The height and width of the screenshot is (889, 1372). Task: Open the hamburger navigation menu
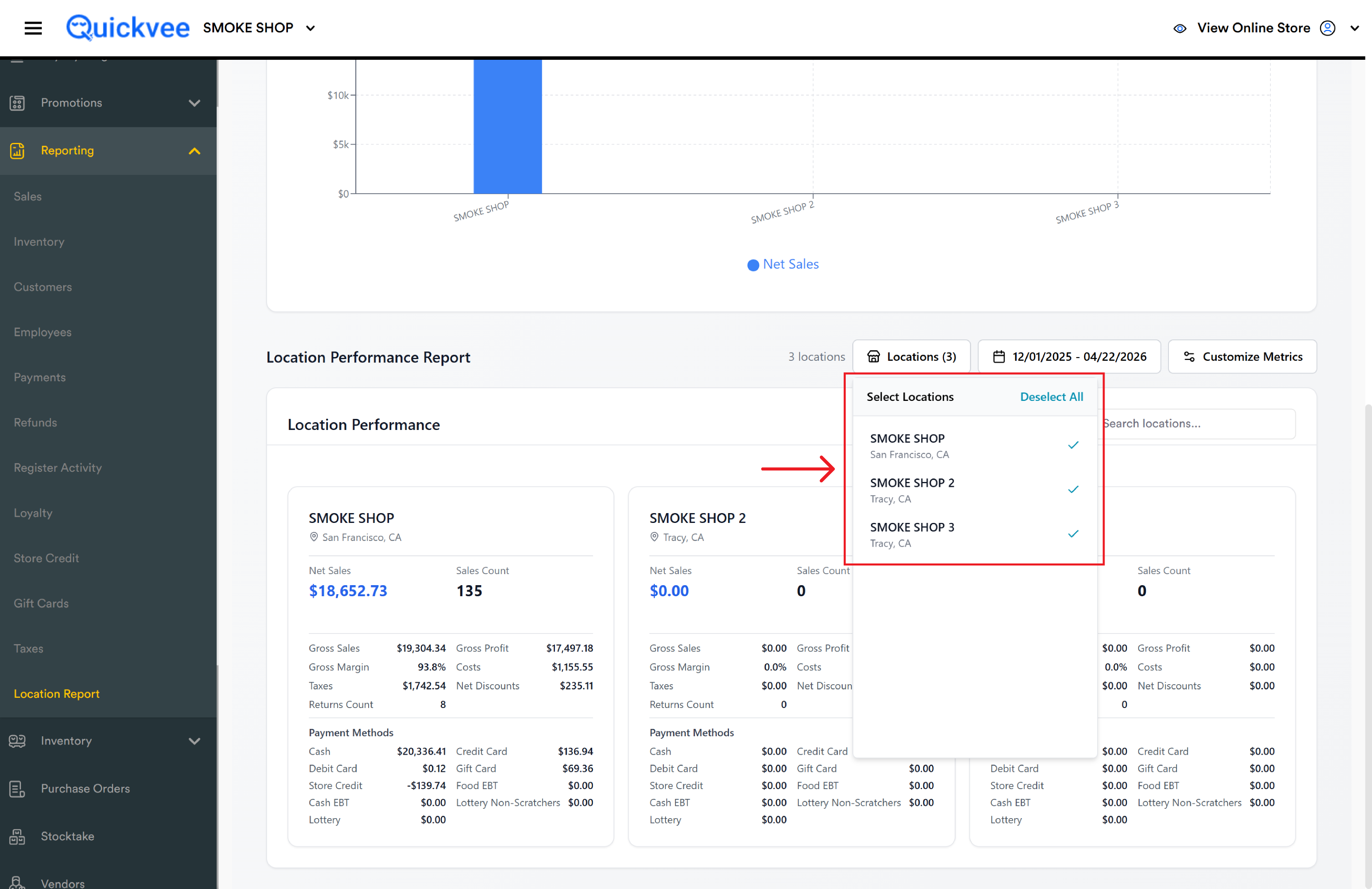pyautogui.click(x=33, y=28)
